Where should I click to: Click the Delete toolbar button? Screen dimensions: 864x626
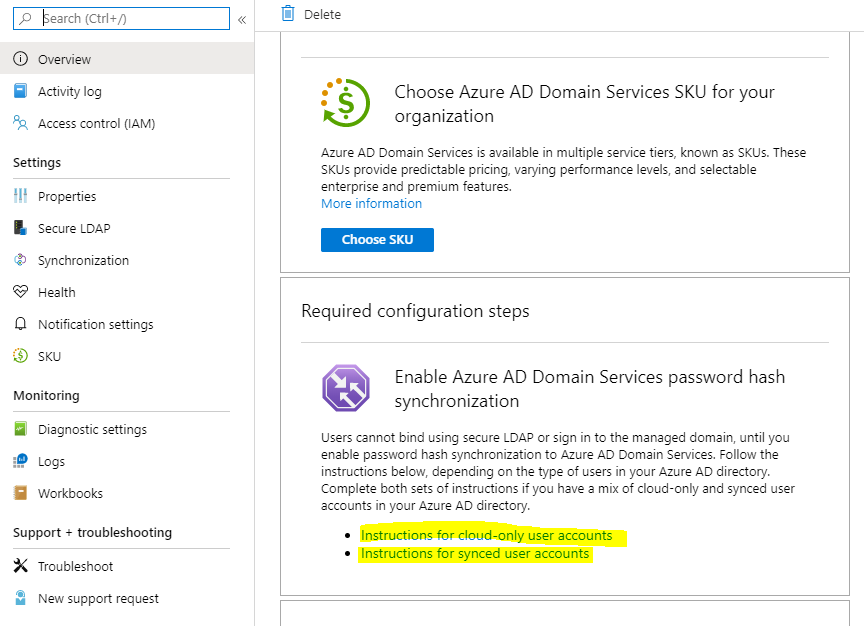point(310,14)
